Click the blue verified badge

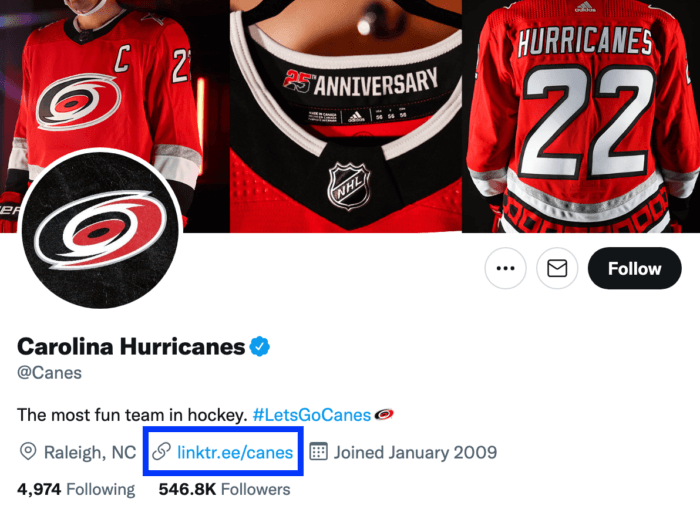coord(260,347)
